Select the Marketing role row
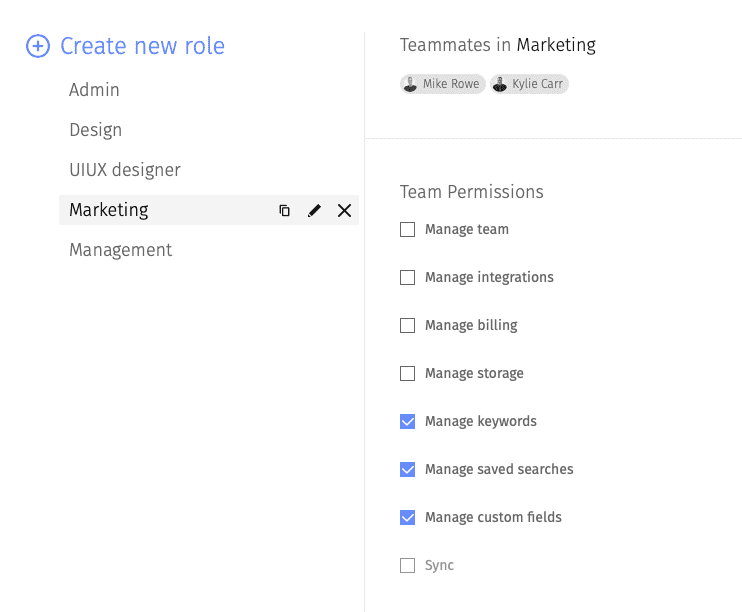The width and height of the screenshot is (742, 612). [209, 210]
